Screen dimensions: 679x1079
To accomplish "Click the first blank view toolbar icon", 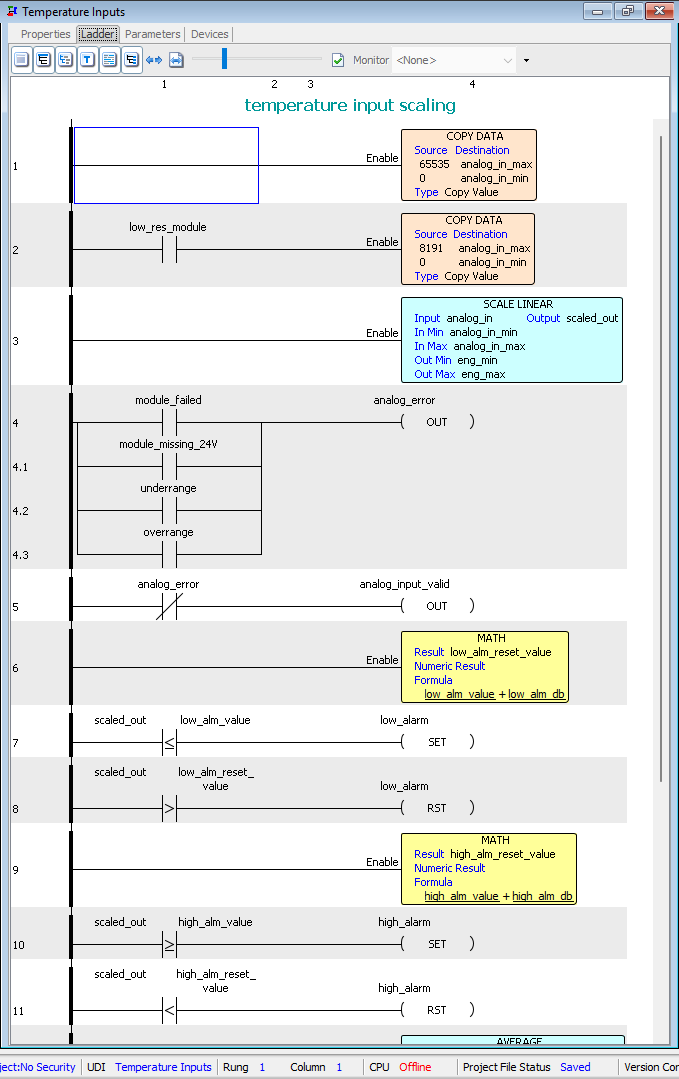I will 22,60.
